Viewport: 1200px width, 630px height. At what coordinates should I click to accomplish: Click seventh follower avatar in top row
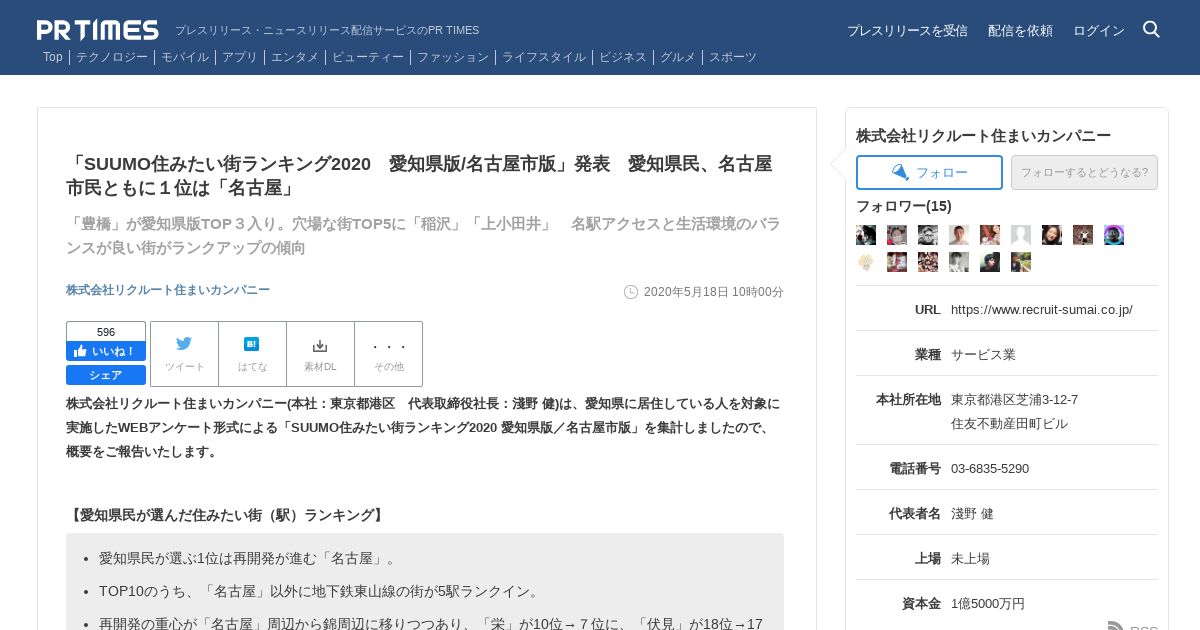click(1052, 235)
